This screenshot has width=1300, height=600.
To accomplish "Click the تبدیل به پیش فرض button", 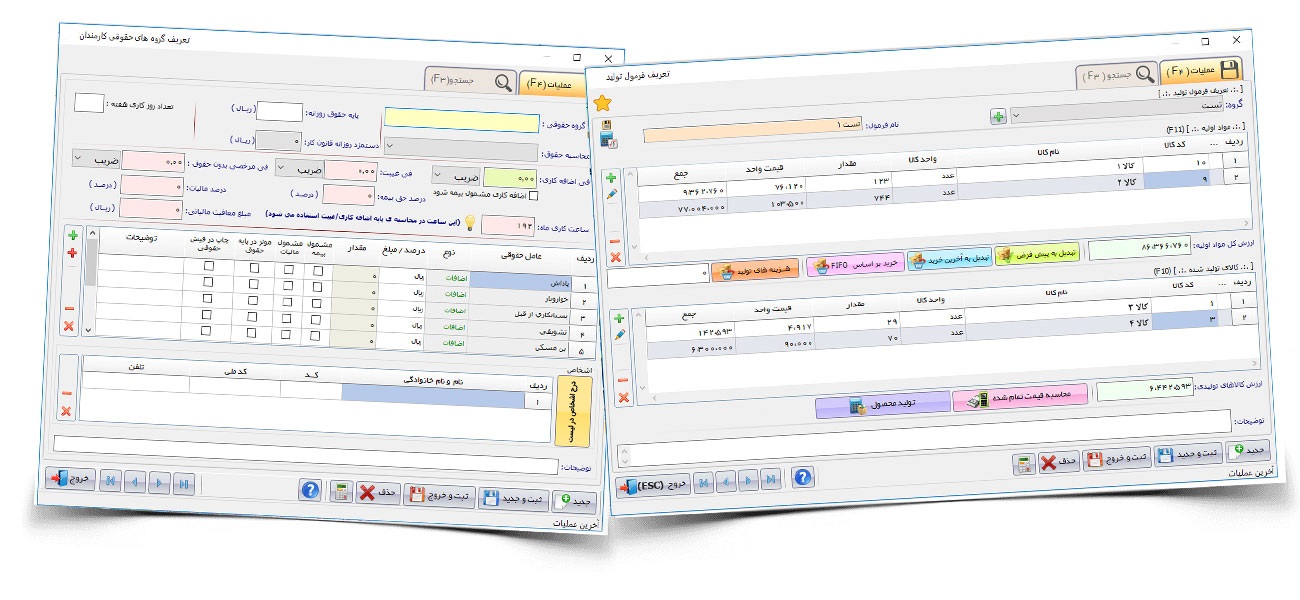I will pyautogui.click(x=1037, y=255).
